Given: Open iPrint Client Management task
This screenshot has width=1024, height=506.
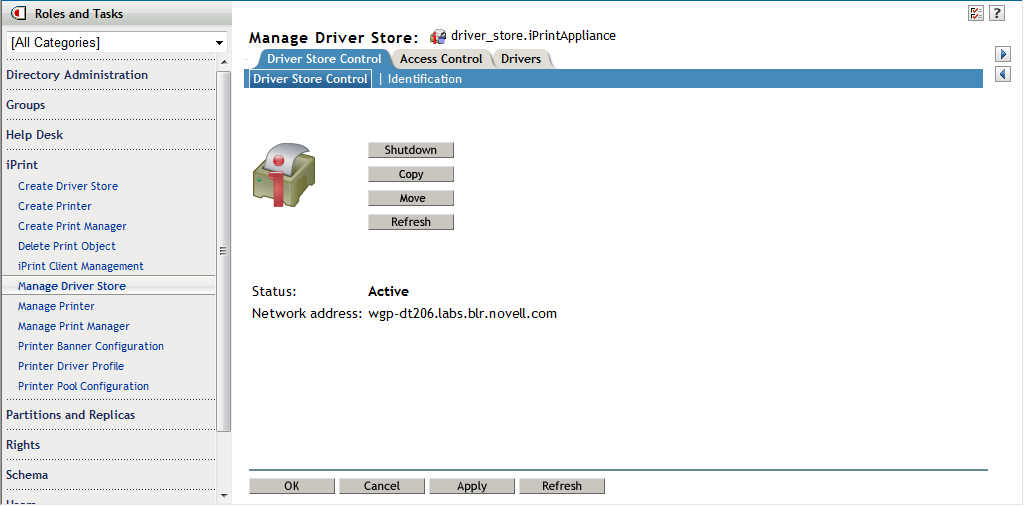Looking at the screenshot, I should pos(81,266).
